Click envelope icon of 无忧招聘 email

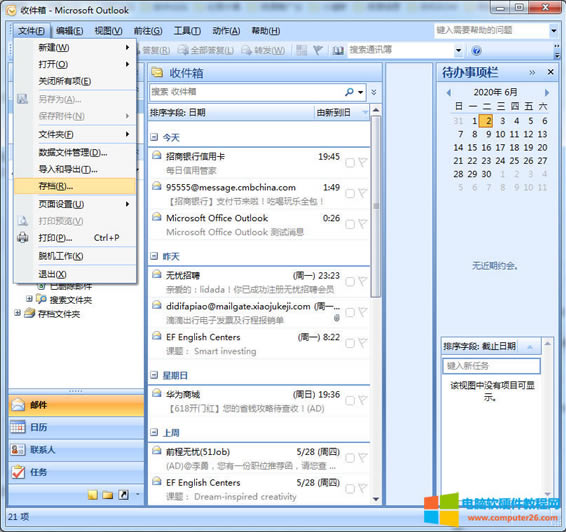click(157, 274)
